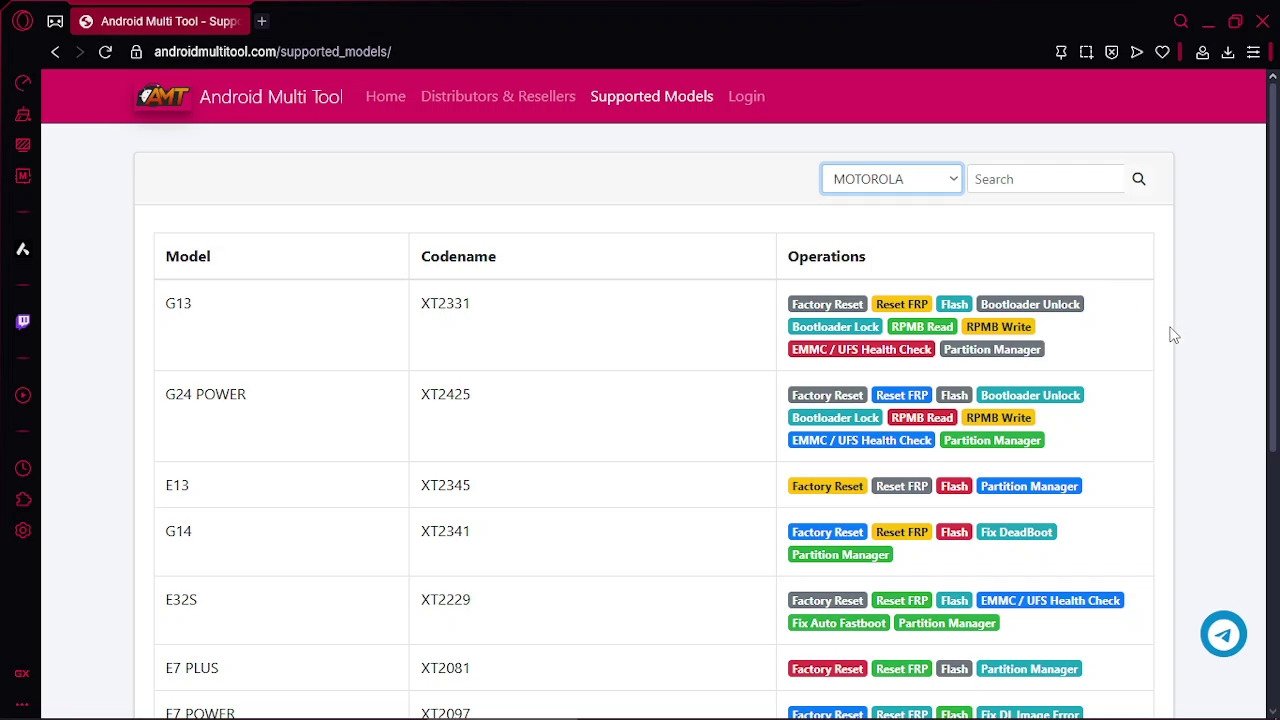Open the media Player sidebar panel

(x=23, y=395)
